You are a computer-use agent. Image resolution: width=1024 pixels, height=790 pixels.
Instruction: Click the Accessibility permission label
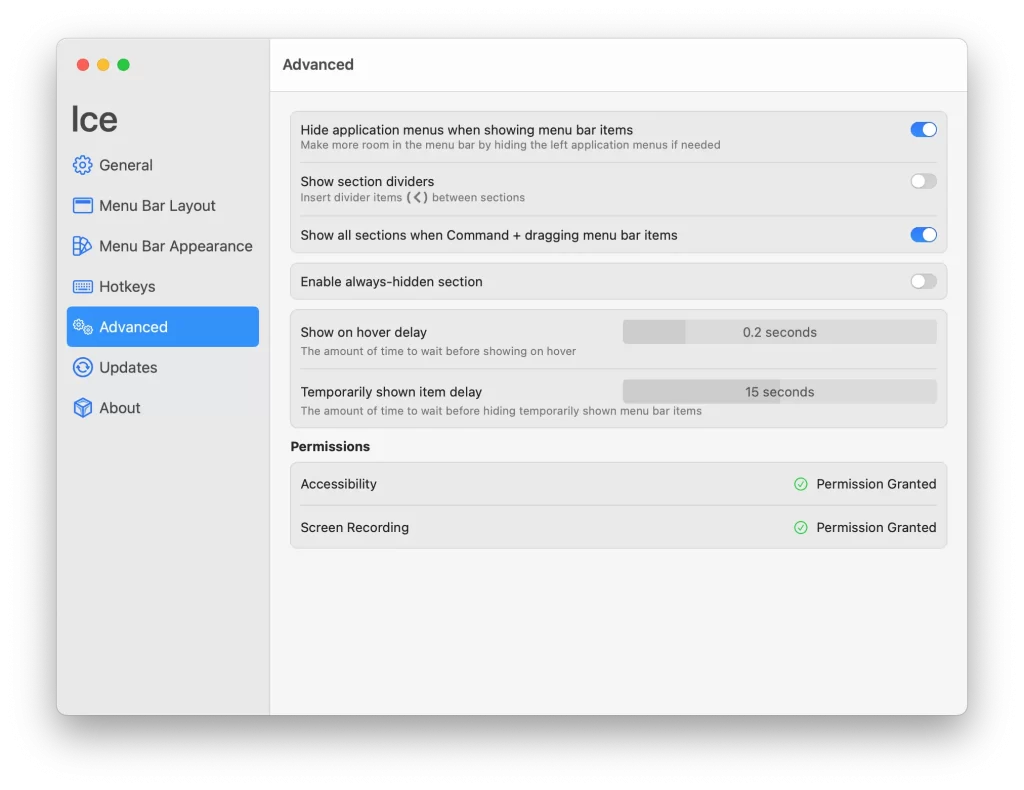[338, 484]
